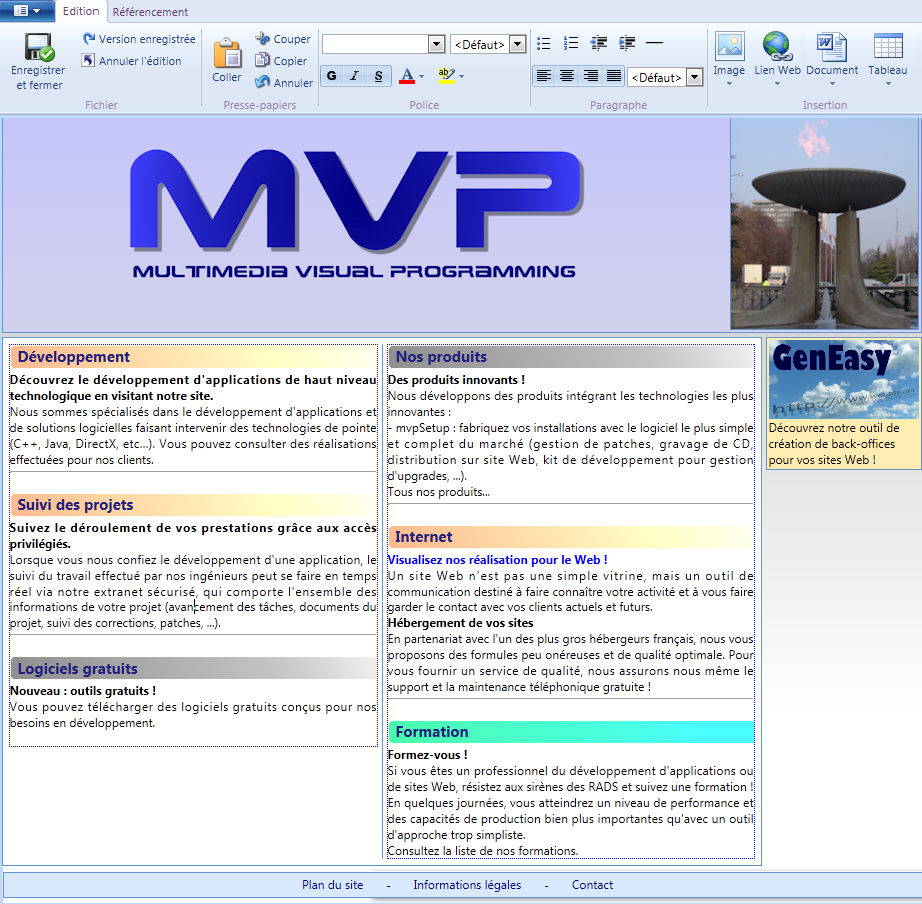Viewport: 922px width, 904px height.
Task: Click the Document insertion icon
Action: click(x=831, y=48)
